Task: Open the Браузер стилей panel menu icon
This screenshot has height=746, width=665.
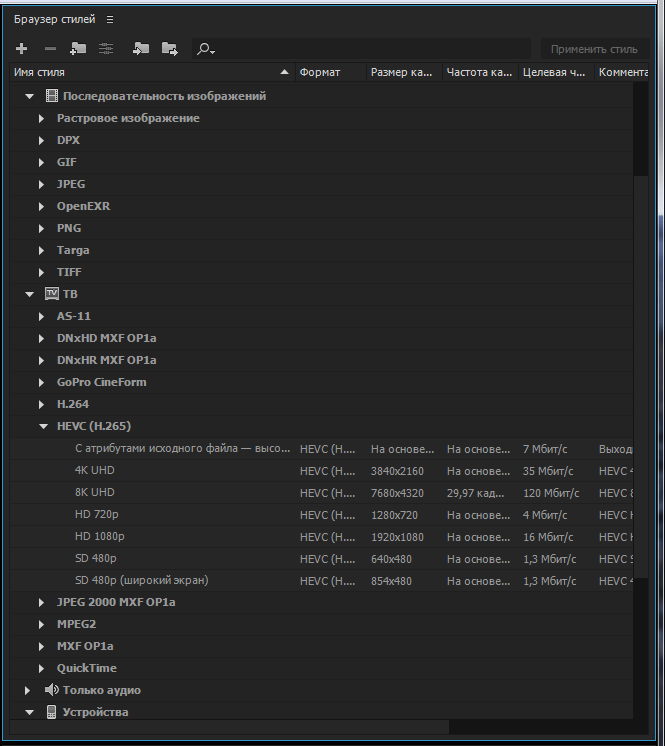Action: click(x=110, y=20)
